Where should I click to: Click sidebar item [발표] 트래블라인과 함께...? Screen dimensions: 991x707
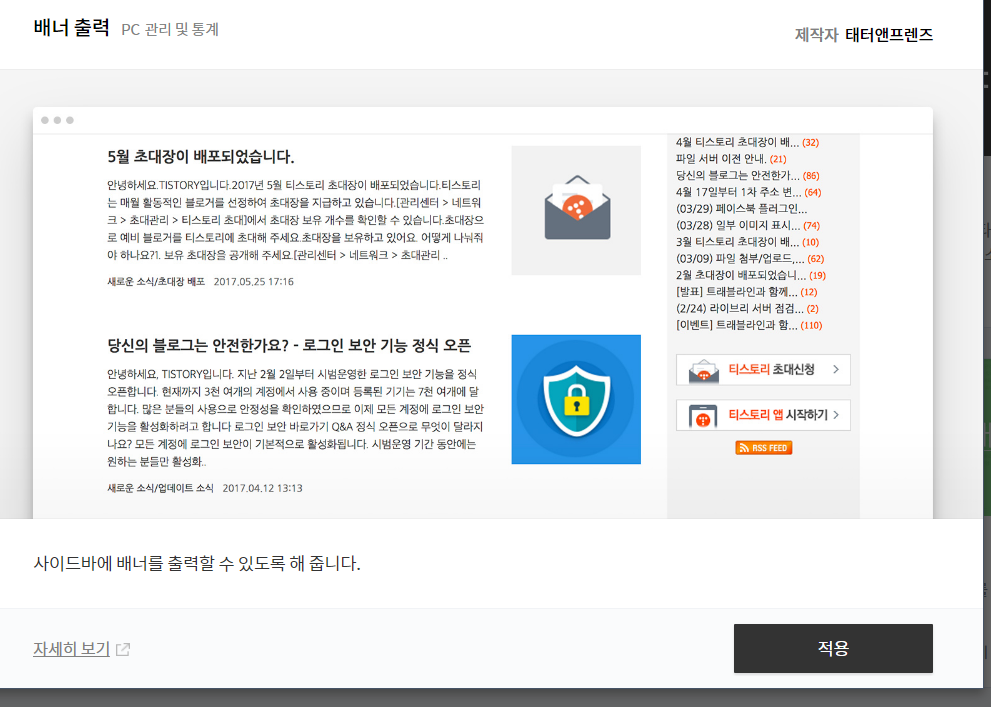click(736, 292)
